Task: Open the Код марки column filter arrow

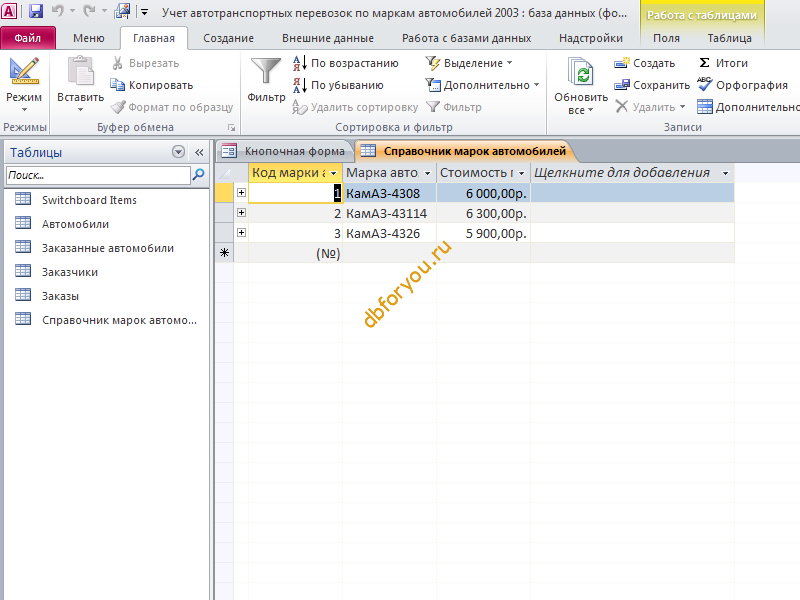Action: click(x=334, y=173)
